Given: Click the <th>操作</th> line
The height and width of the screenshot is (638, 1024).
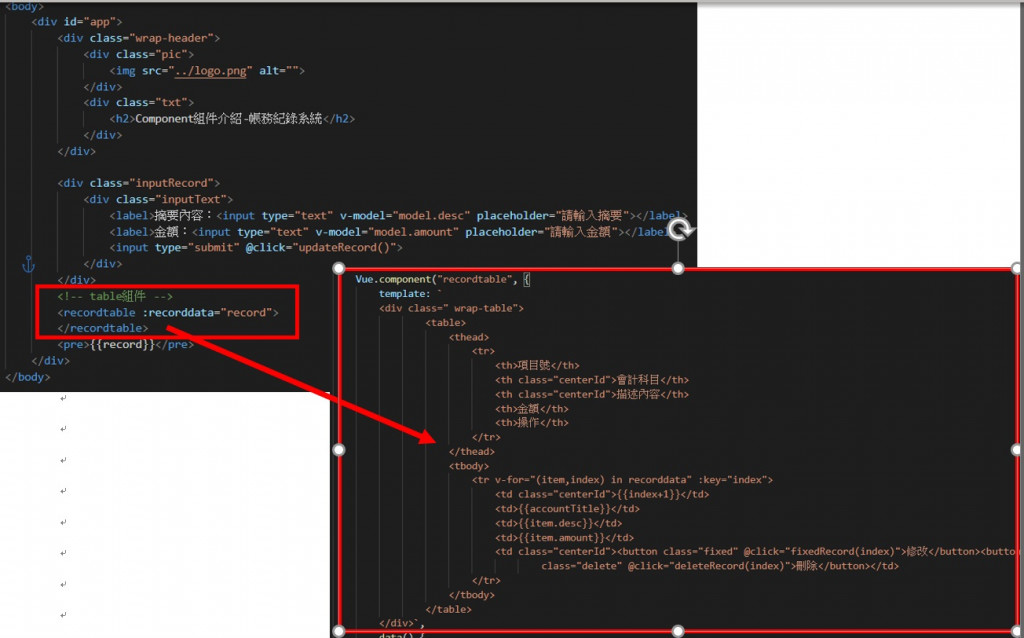Looking at the screenshot, I should coord(532,423).
